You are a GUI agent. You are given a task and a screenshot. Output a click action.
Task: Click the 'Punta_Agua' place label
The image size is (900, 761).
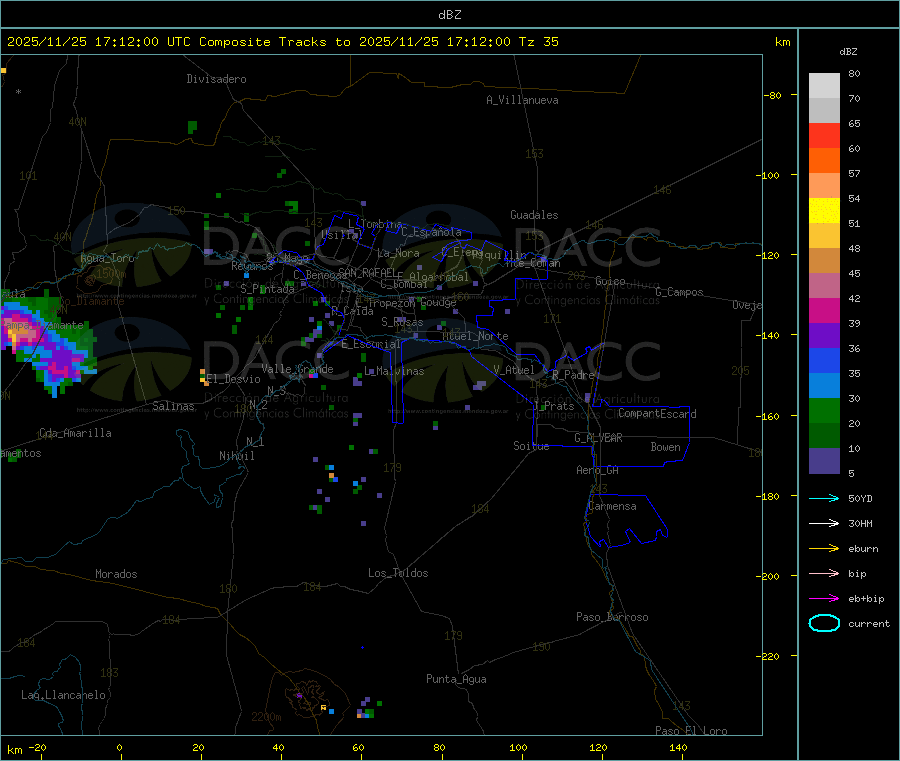[456, 679]
